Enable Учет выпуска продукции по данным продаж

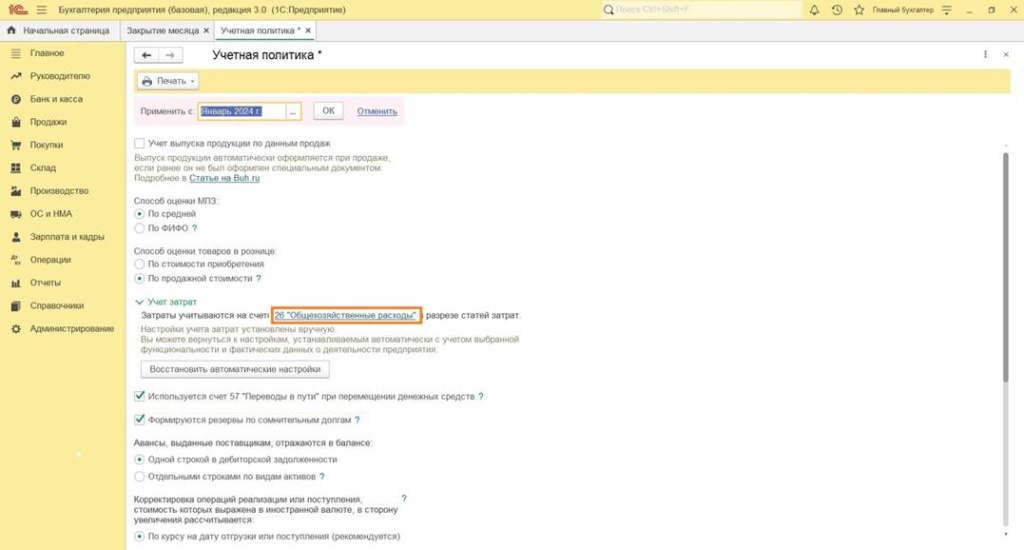tap(139, 144)
